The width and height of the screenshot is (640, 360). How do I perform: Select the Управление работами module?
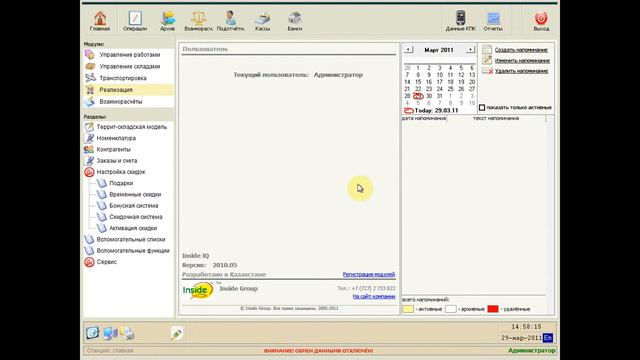point(129,55)
